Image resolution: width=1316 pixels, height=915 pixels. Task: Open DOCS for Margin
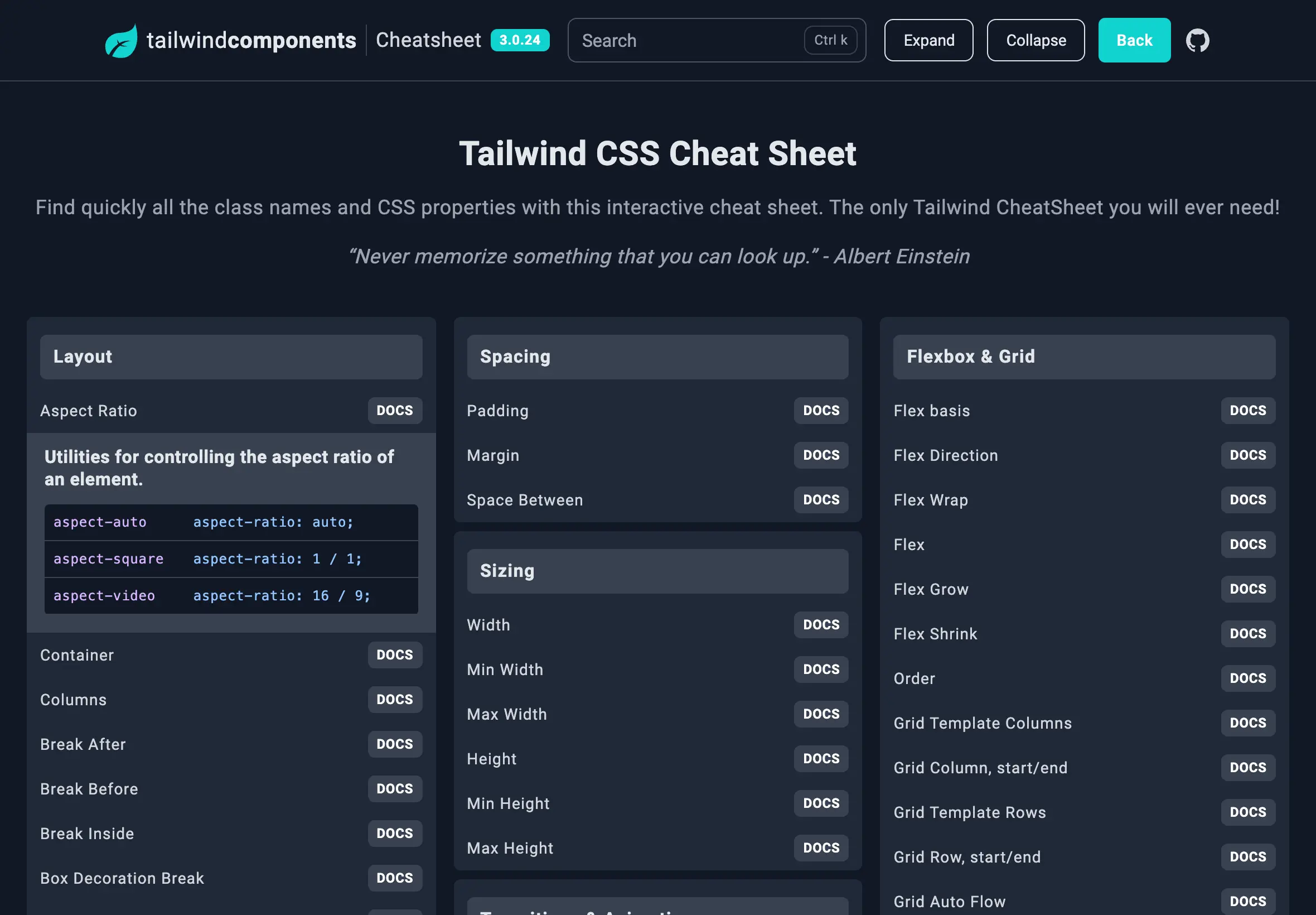[821, 455]
